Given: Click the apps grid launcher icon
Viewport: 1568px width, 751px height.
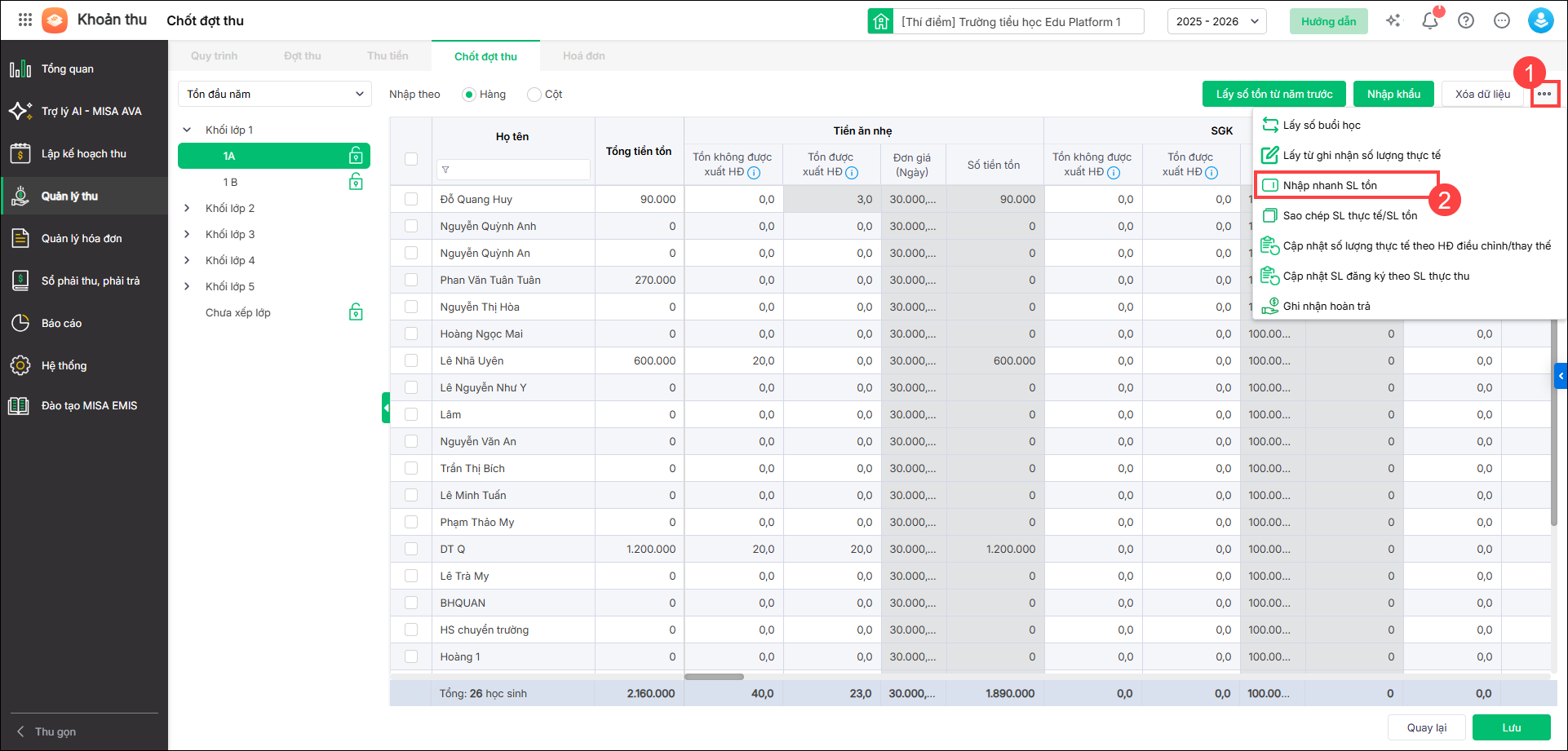Looking at the screenshot, I should (25, 20).
